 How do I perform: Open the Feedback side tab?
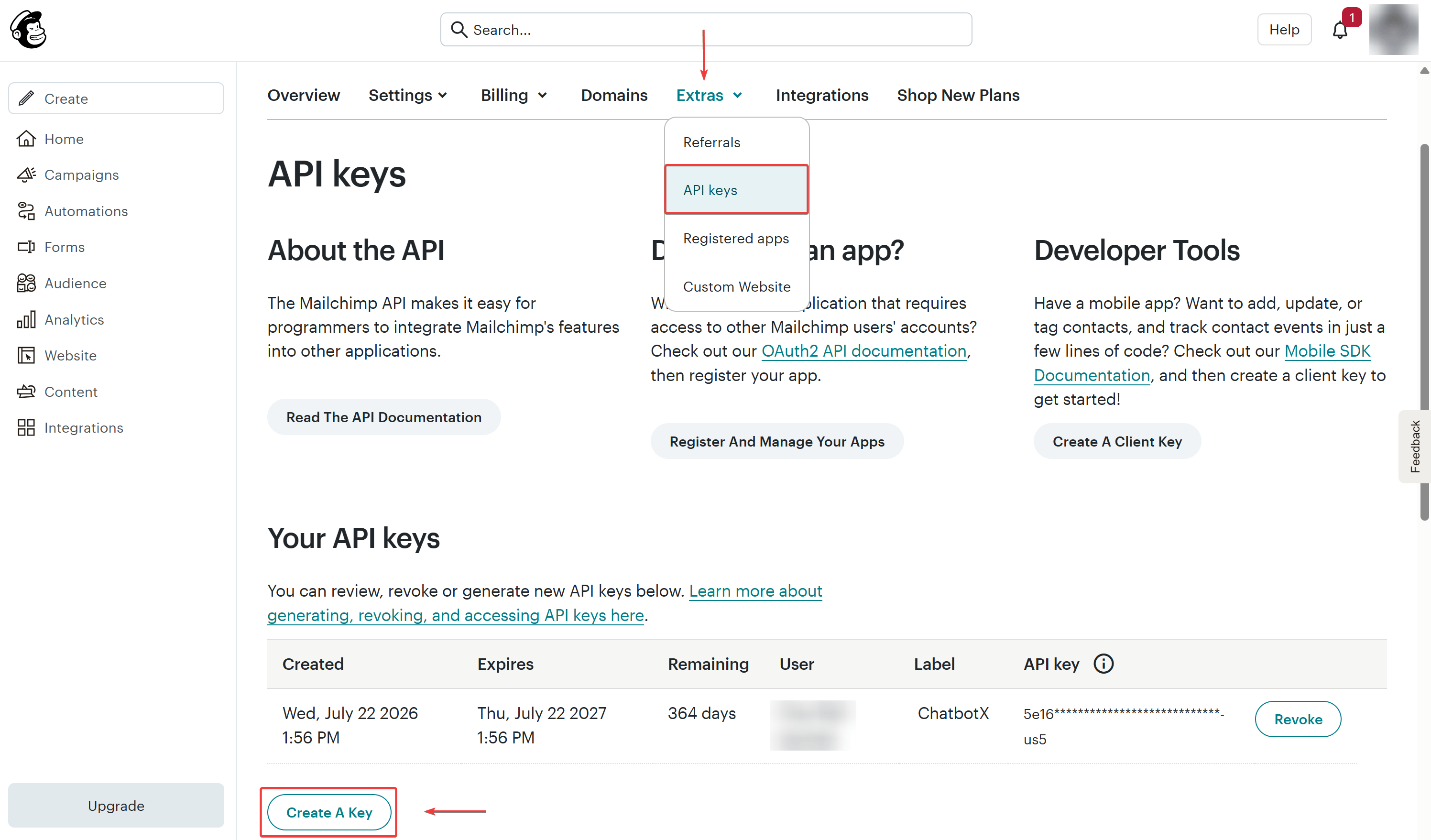coord(1415,446)
